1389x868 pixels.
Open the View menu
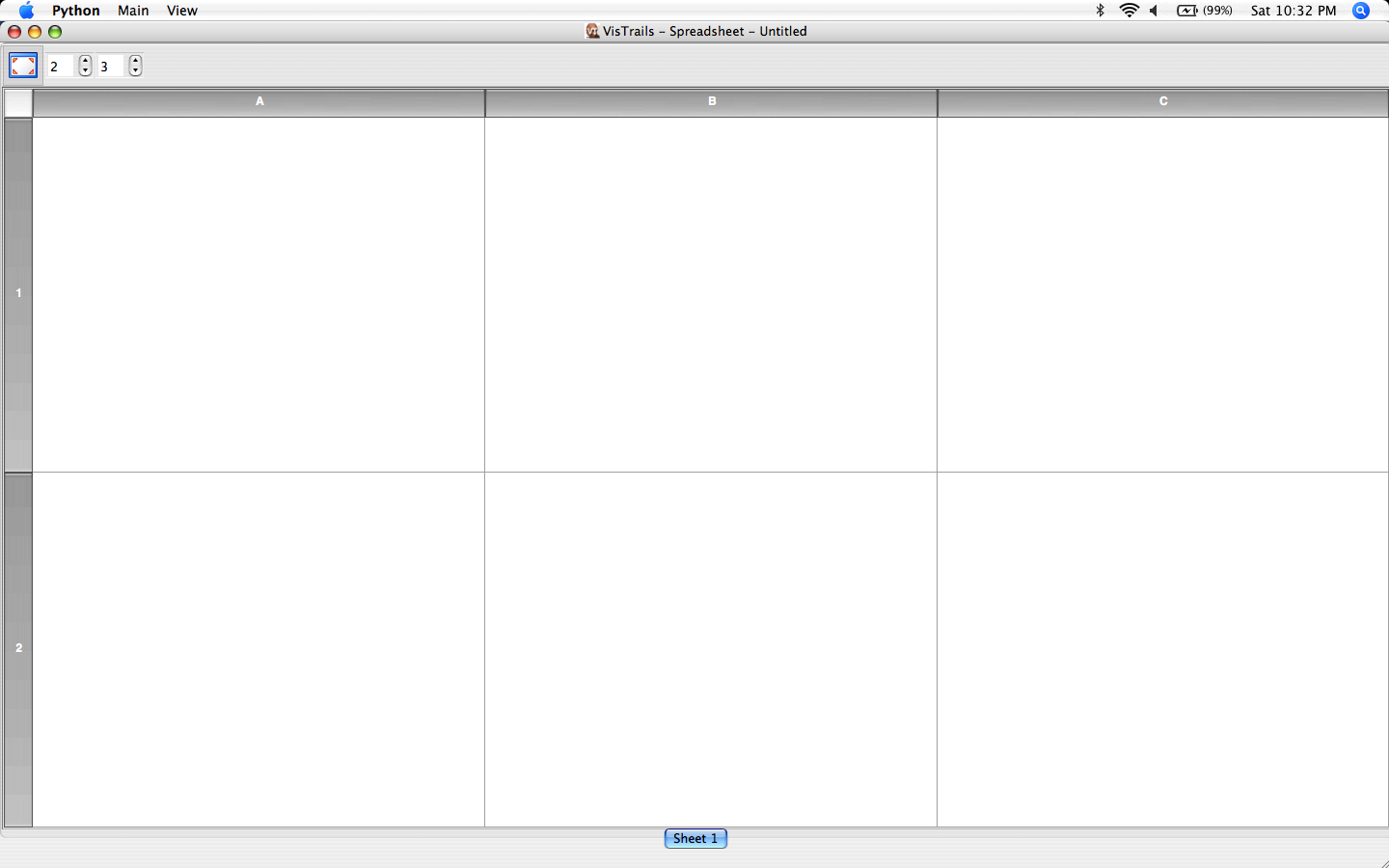[181, 11]
